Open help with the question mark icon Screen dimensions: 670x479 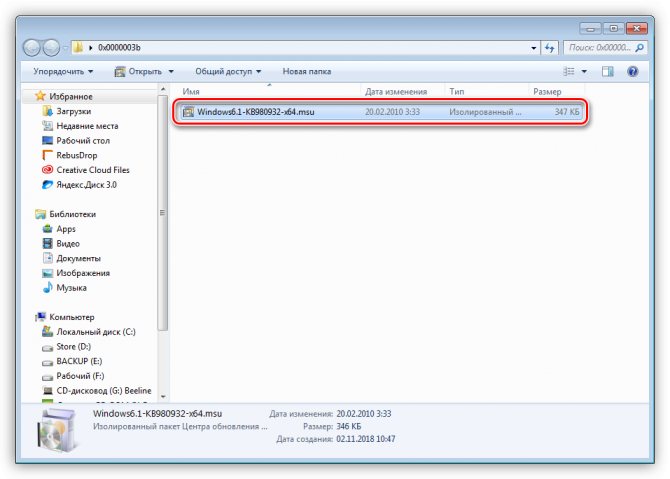(x=633, y=71)
